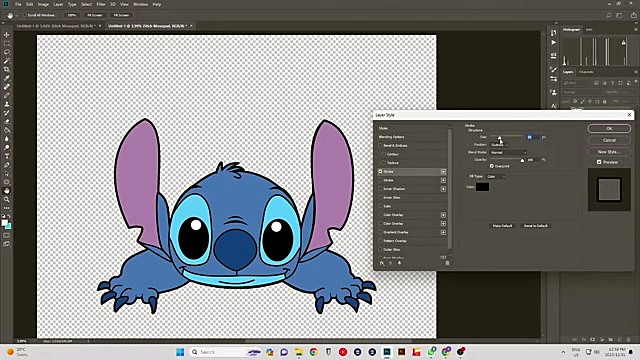Select the Move tool in the toolbox

(7, 35)
